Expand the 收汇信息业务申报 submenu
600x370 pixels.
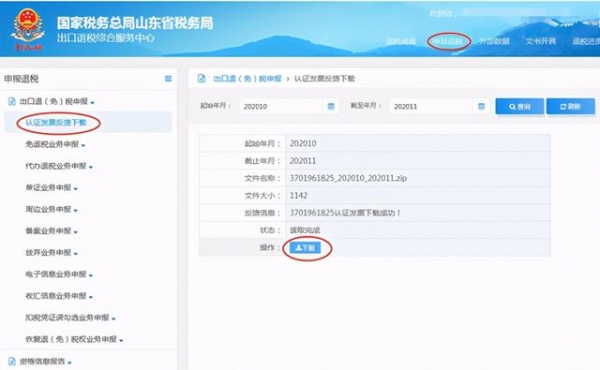pyautogui.click(x=59, y=296)
